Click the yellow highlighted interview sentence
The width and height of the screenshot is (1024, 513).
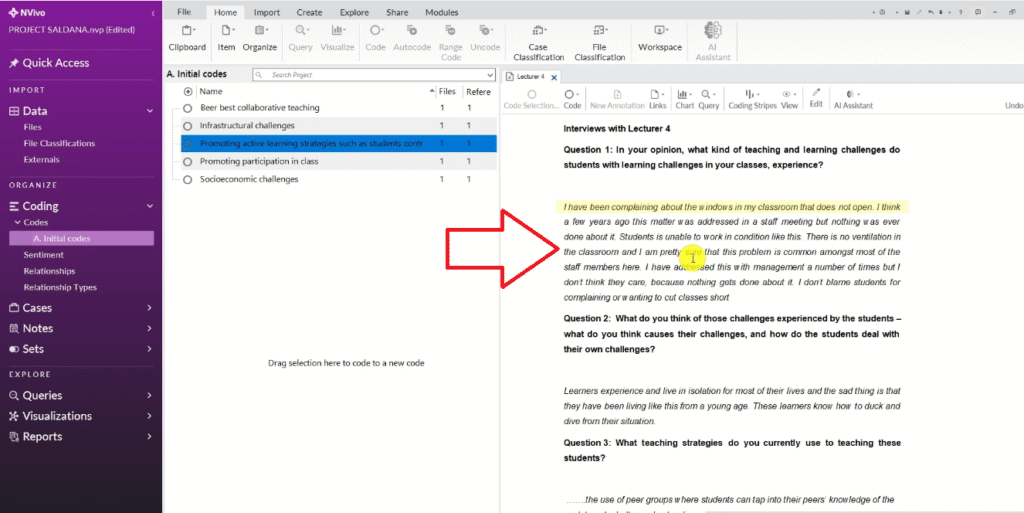click(x=730, y=207)
